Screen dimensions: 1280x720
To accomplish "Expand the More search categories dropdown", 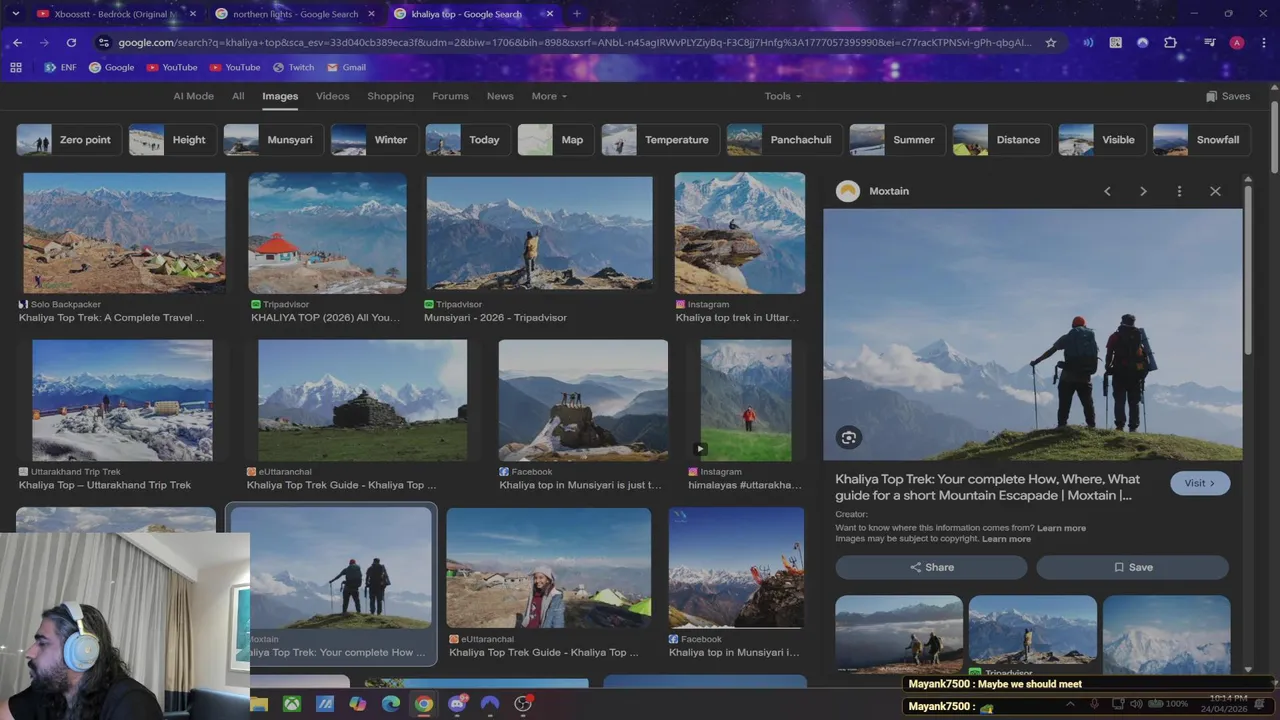I will pos(549,96).
